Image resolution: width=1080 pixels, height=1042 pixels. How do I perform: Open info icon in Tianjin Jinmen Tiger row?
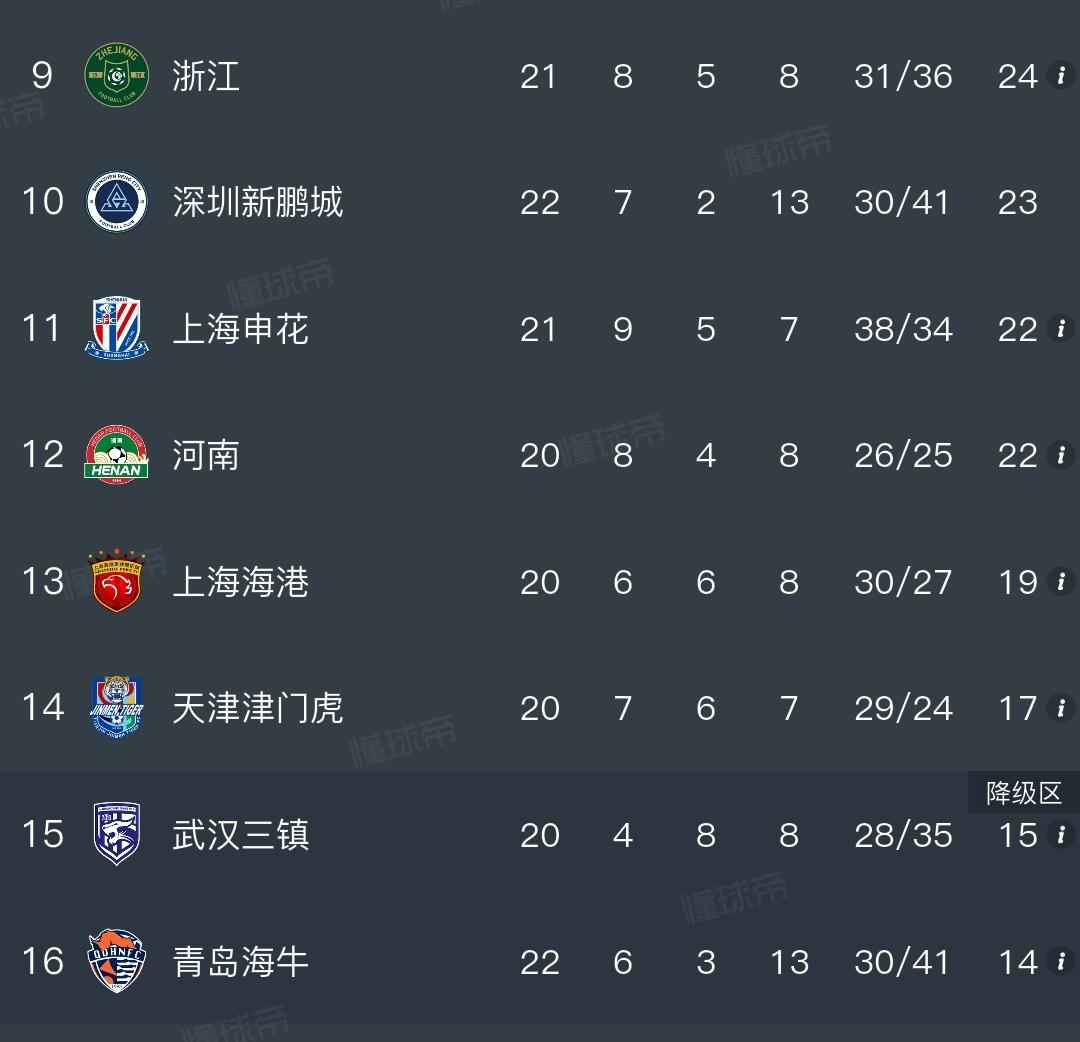(1061, 707)
